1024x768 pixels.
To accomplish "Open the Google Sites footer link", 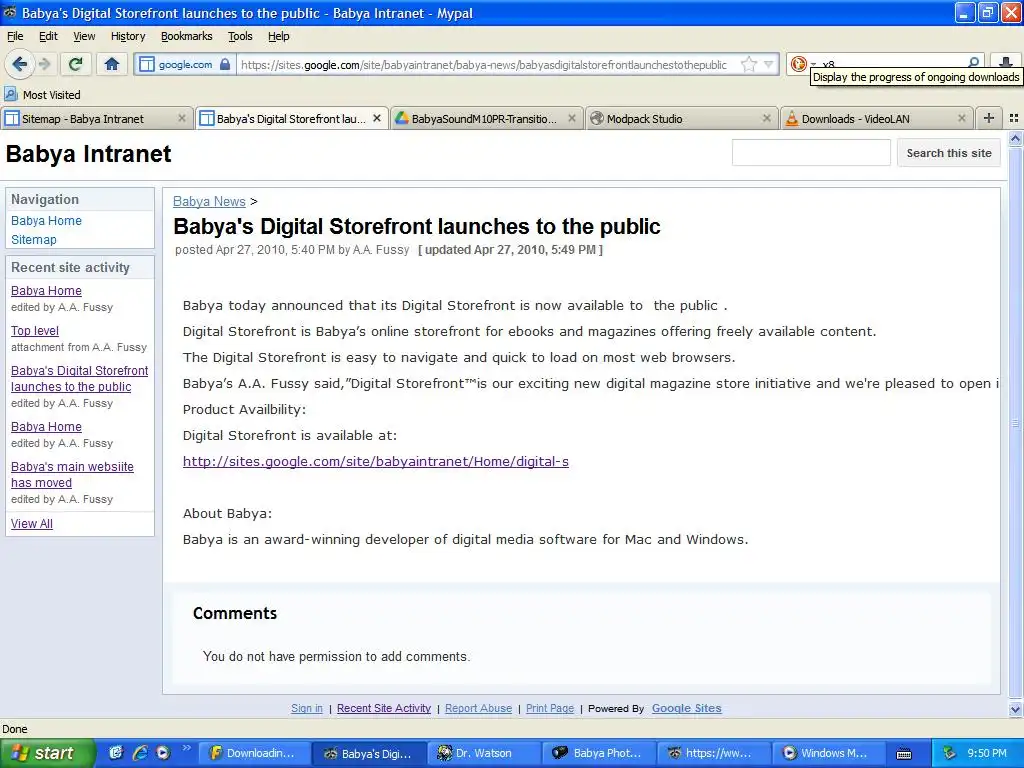I will click(x=686, y=709).
